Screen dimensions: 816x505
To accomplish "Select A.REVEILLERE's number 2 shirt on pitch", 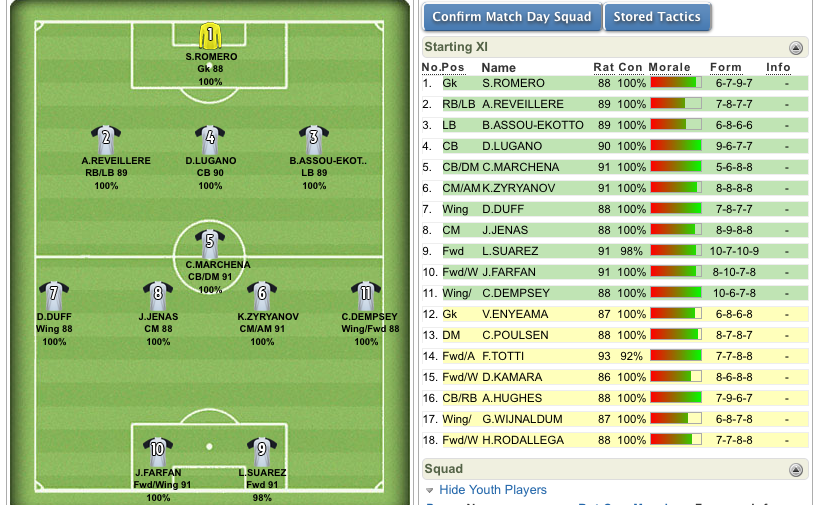I will [x=106, y=140].
